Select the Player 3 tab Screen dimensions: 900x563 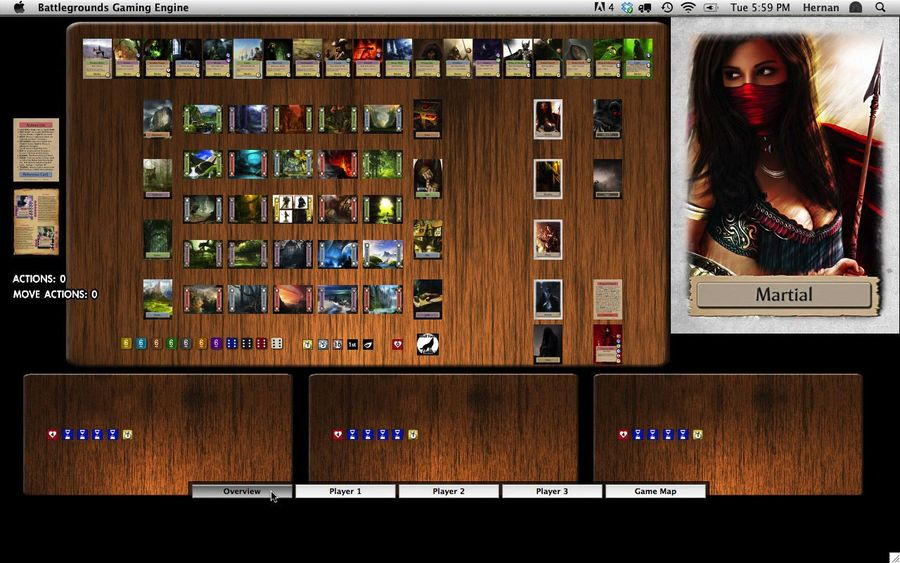click(x=552, y=491)
